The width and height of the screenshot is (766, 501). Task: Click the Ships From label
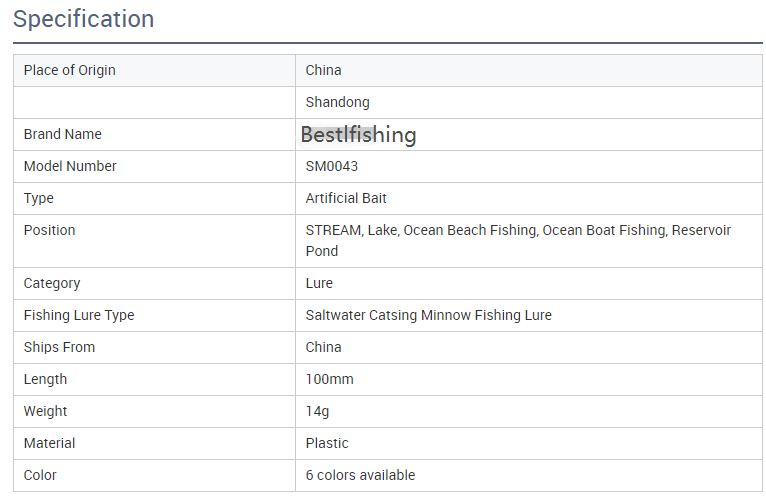(x=59, y=347)
